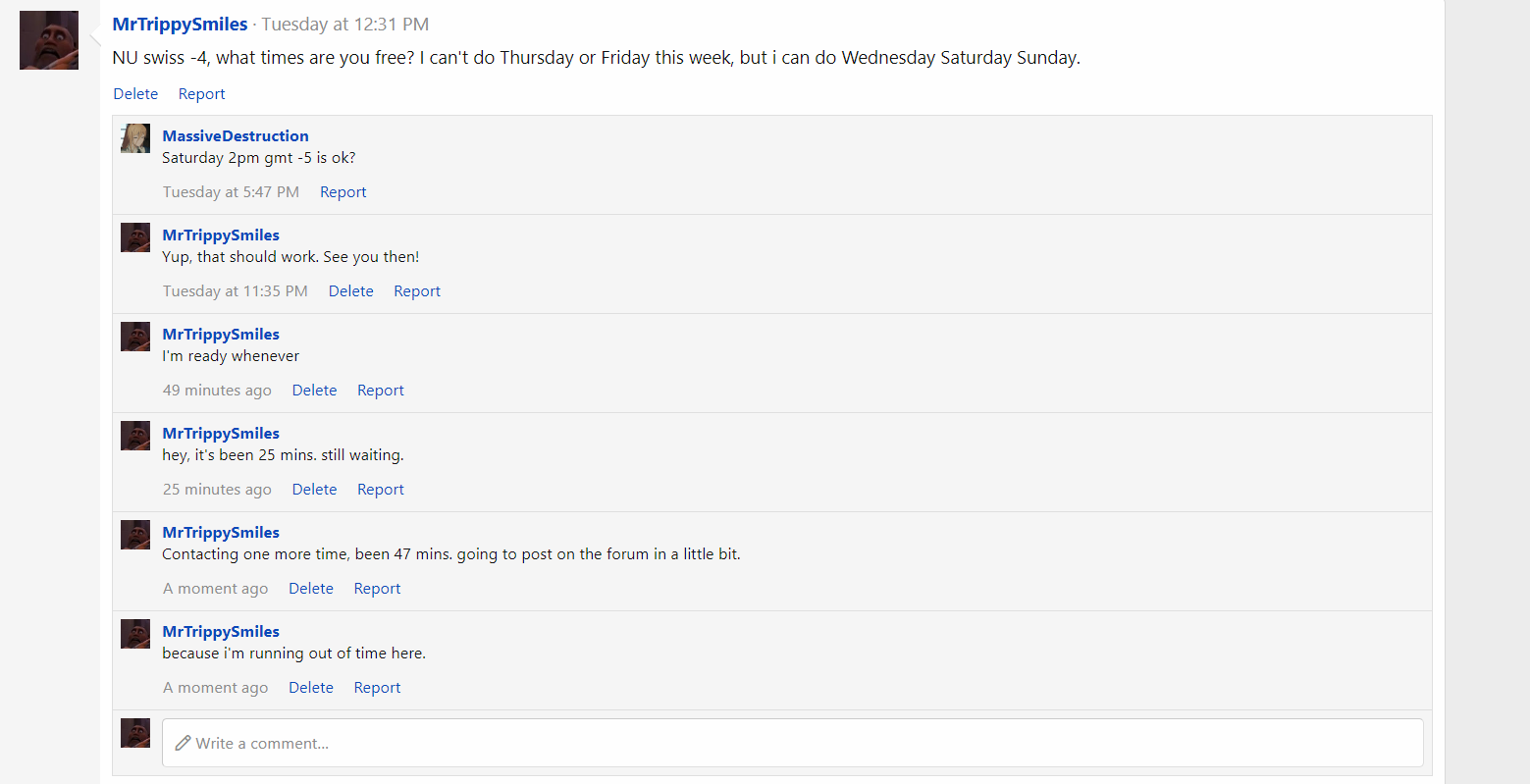Delete the main 'NU swiss -4' post
This screenshot has width=1530, height=784.
point(135,94)
